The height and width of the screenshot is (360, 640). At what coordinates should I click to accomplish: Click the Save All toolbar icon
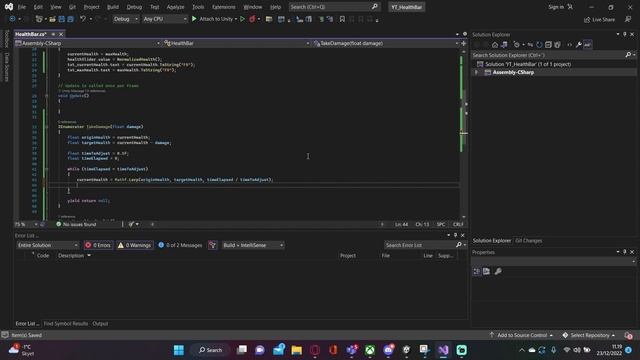(71, 19)
